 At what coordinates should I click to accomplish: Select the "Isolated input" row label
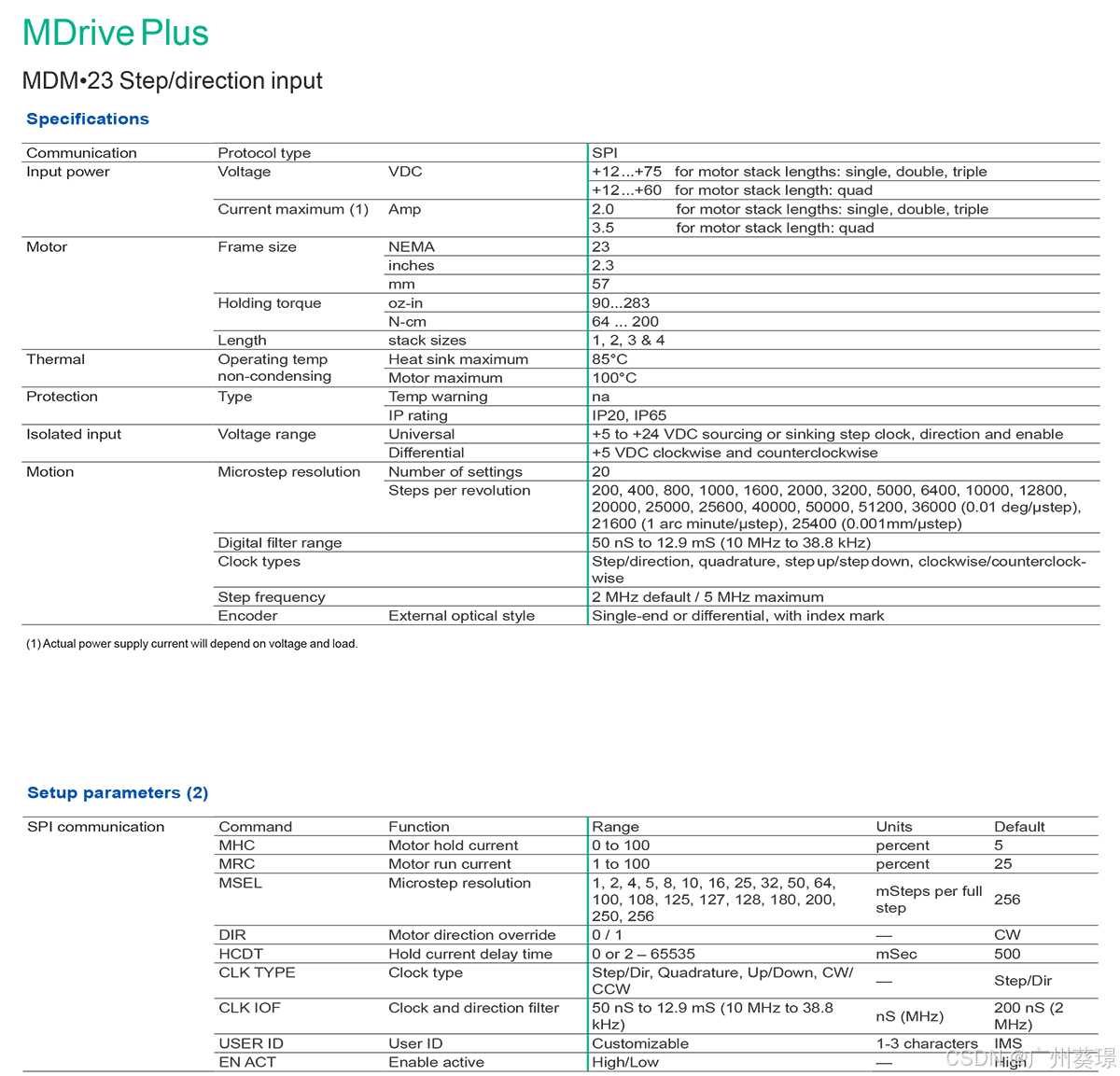click(74, 434)
